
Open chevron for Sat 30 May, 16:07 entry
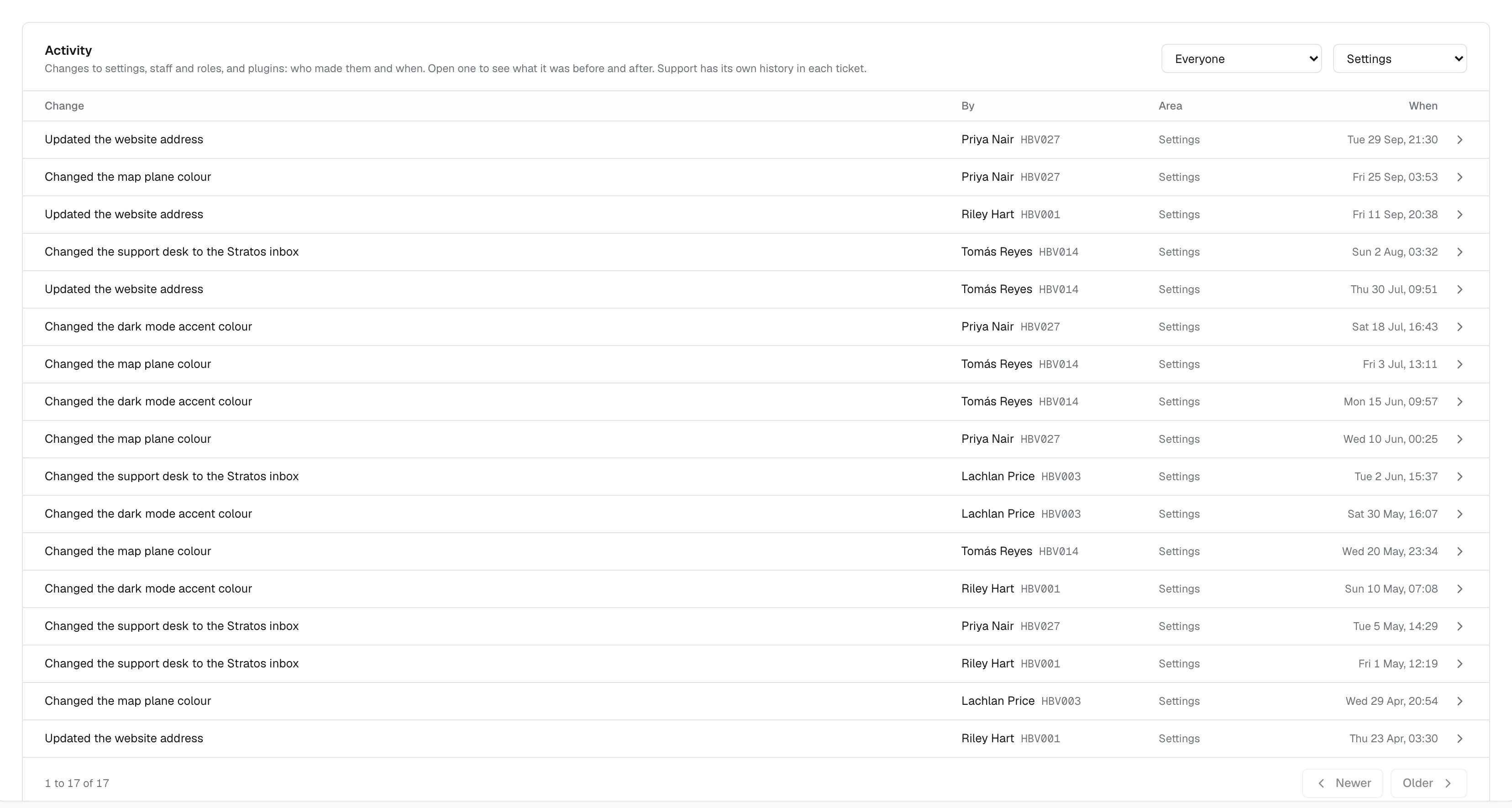(1460, 514)
